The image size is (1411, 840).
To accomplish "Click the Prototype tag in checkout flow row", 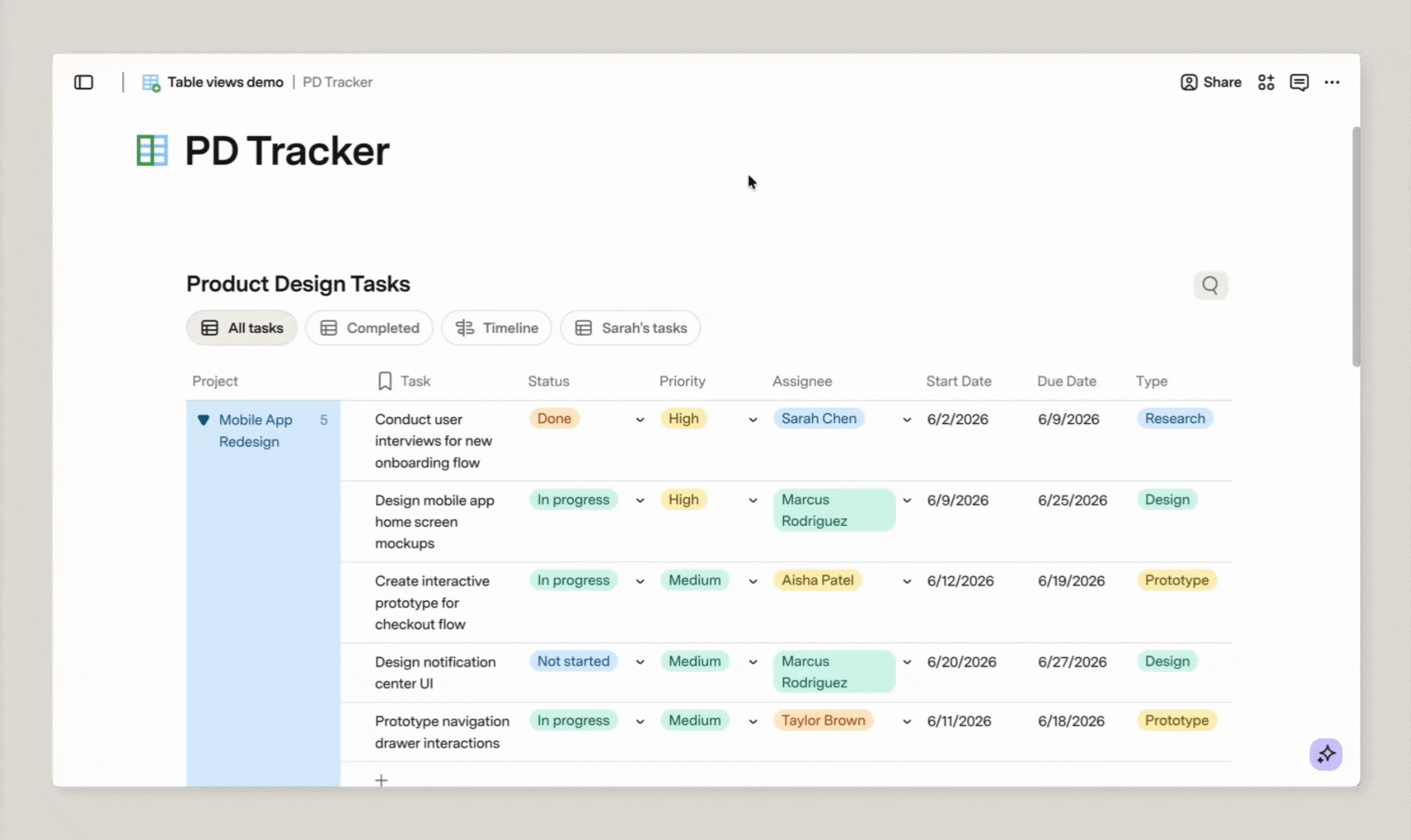I will pyautogui.click(x=1176, y=580).
